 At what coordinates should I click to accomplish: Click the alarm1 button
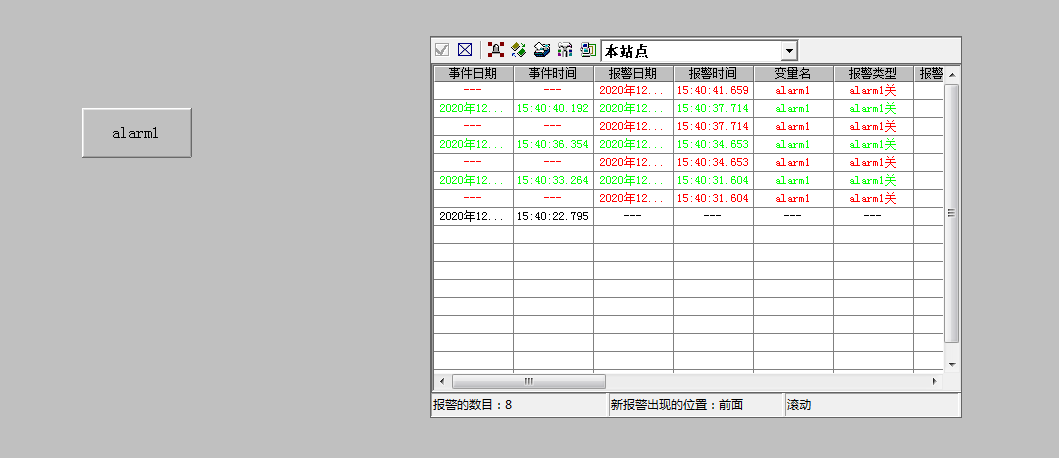(x=136, y=133)
